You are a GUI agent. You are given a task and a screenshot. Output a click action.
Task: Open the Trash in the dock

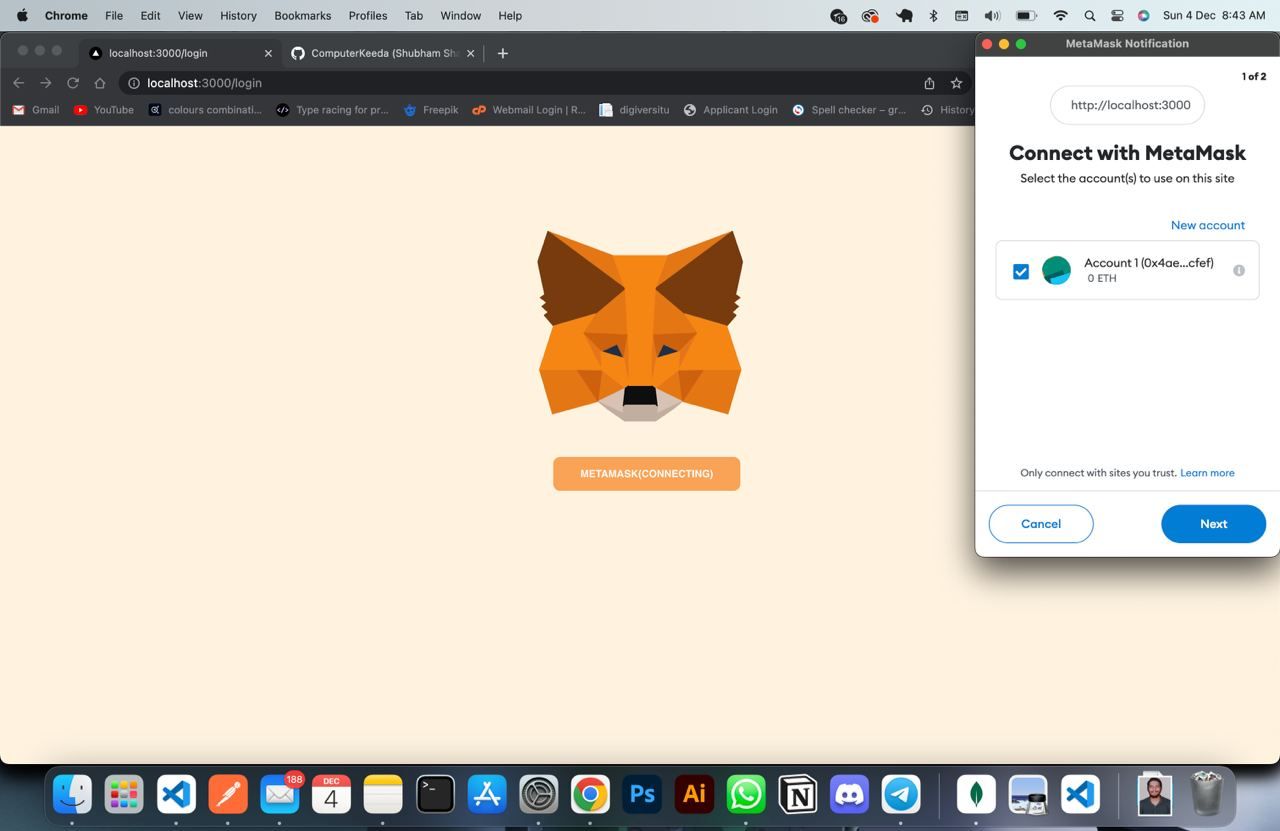1207,794
